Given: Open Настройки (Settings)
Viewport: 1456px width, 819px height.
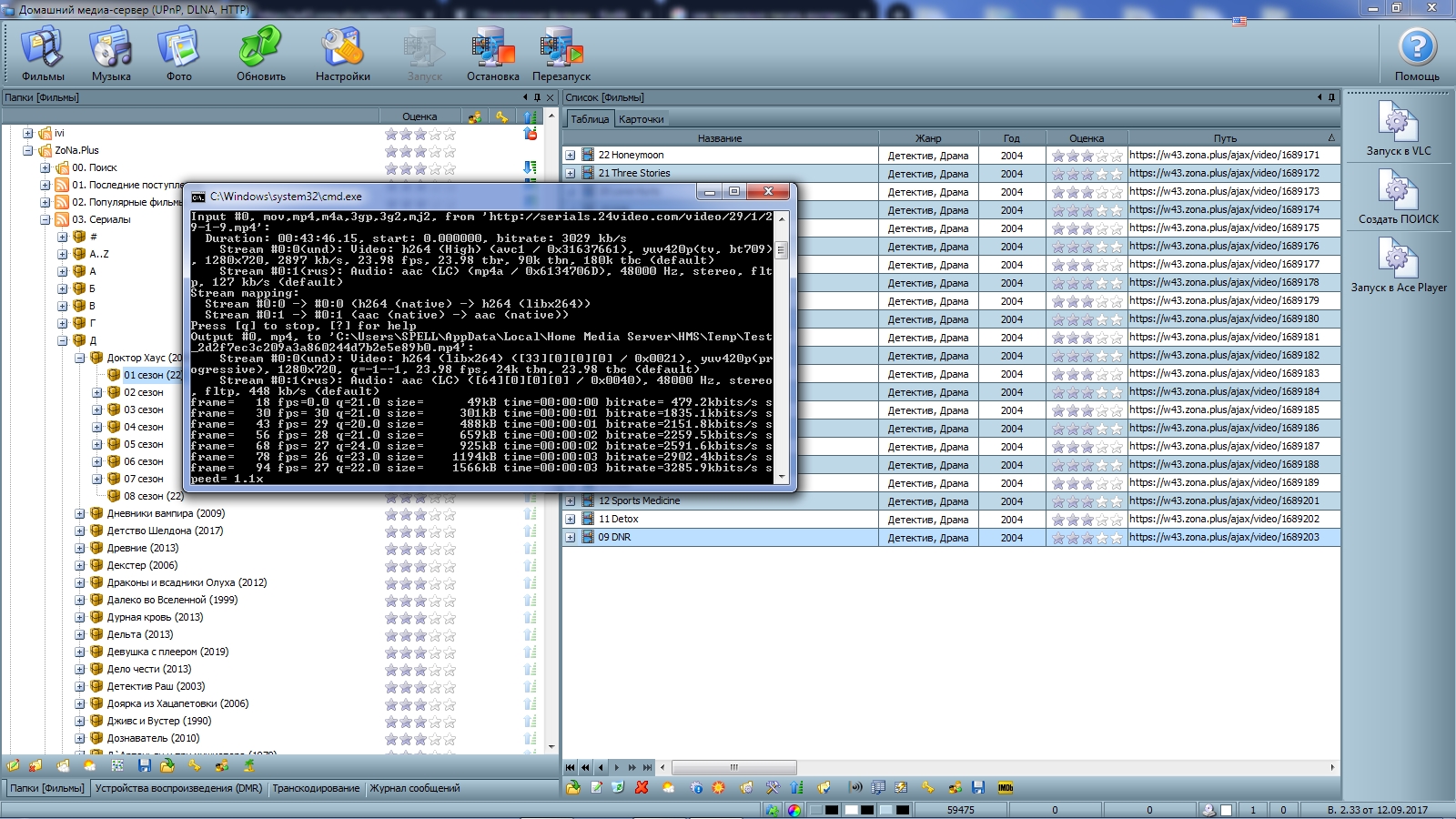Looking at the screenshot, I should tap(343, 54).
